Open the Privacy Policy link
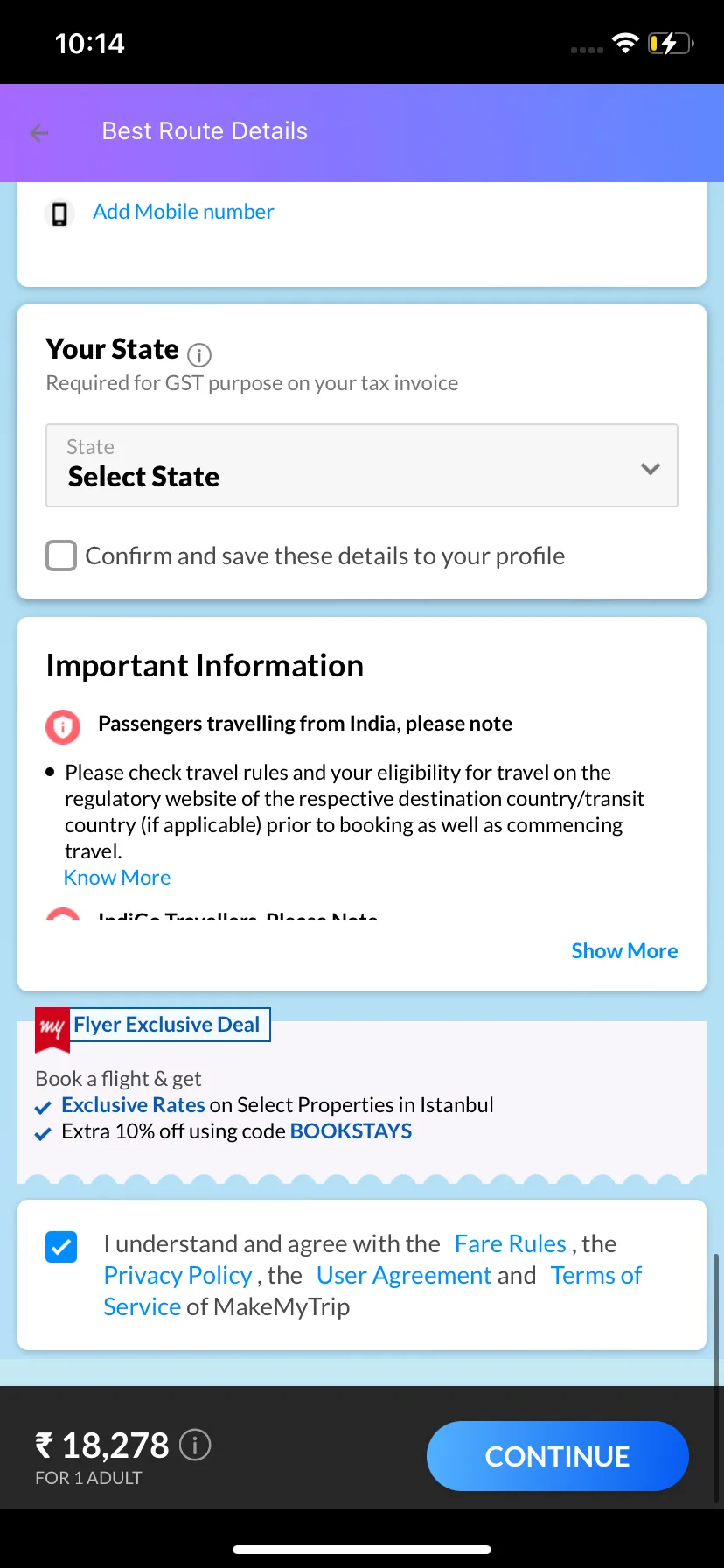 (x=178, y=1275)
